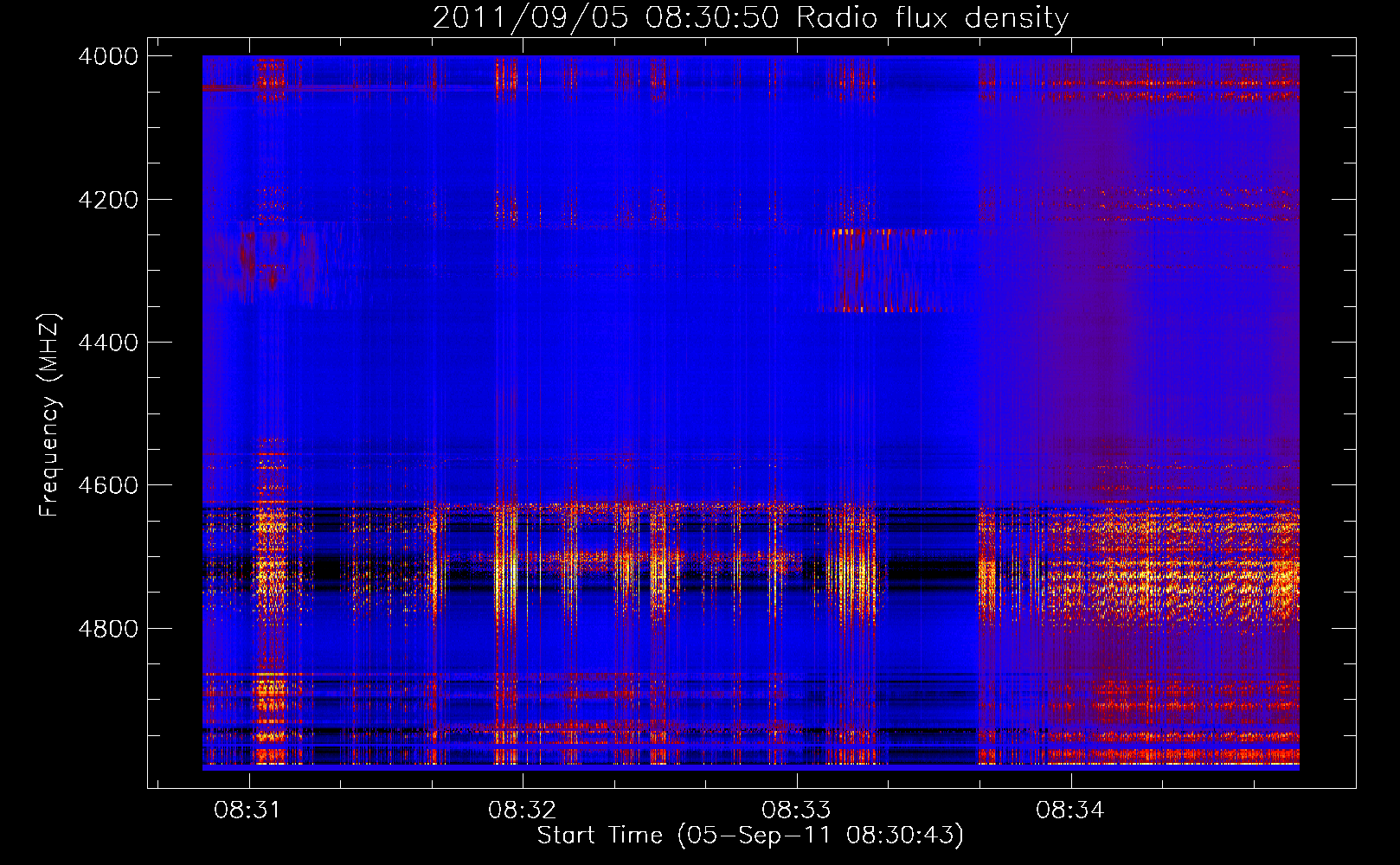The width and height of the screenshot is (1400, 865).
Task: Click the 4800 frequency tick label
Action: pos(108,629)
